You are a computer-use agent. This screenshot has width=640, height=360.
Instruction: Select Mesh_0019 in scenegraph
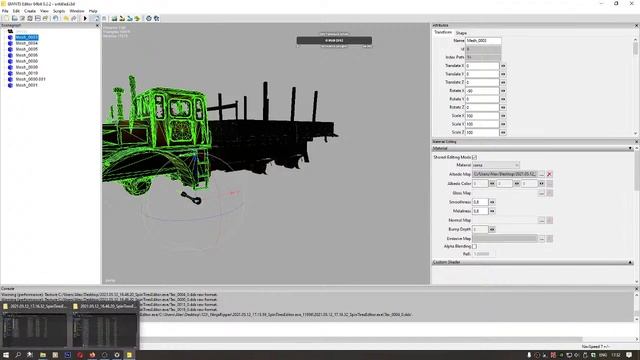[x=27, y=73]
